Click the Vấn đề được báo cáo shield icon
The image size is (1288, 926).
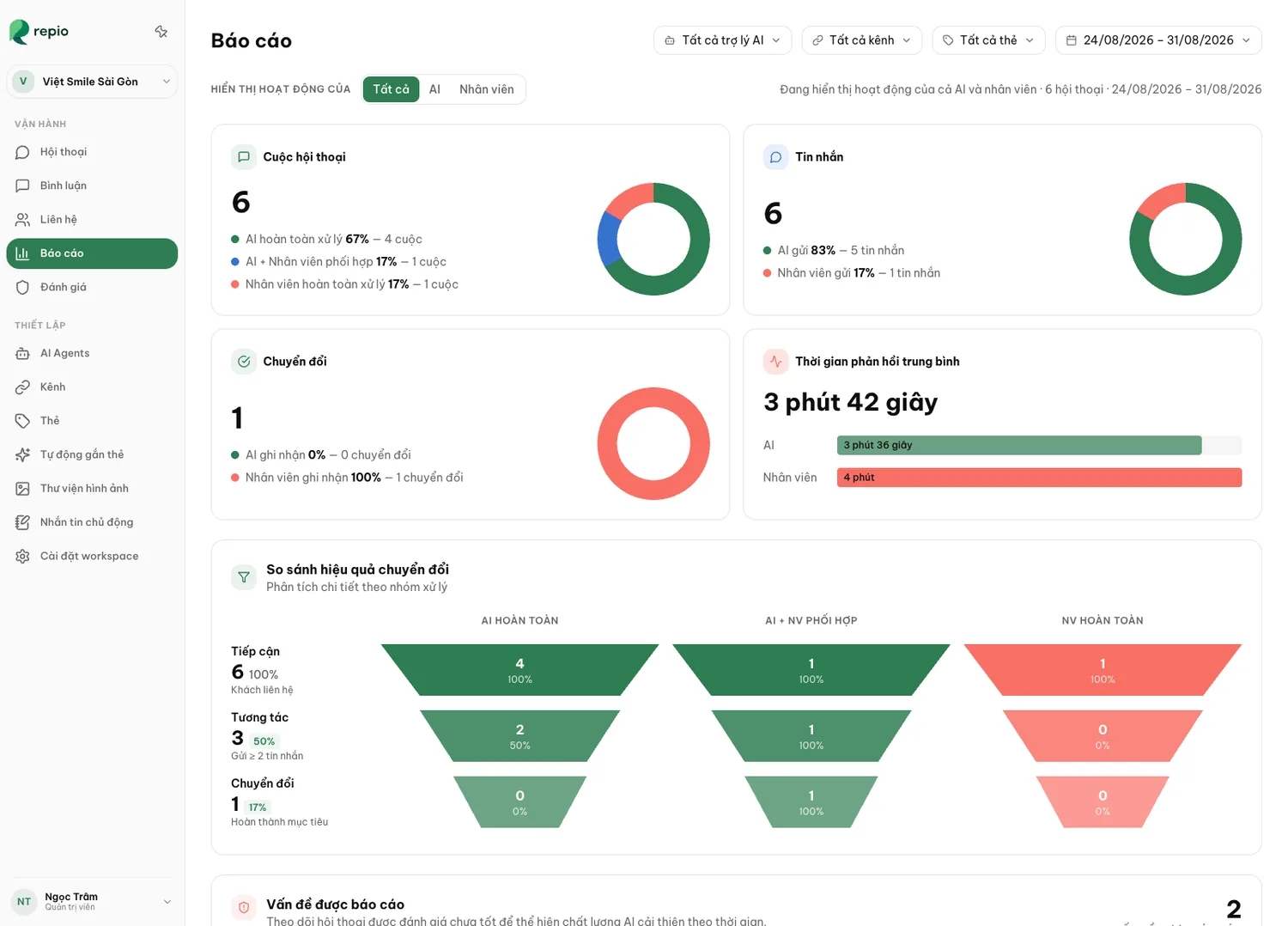pyautogui.click(x=244, y=908)
